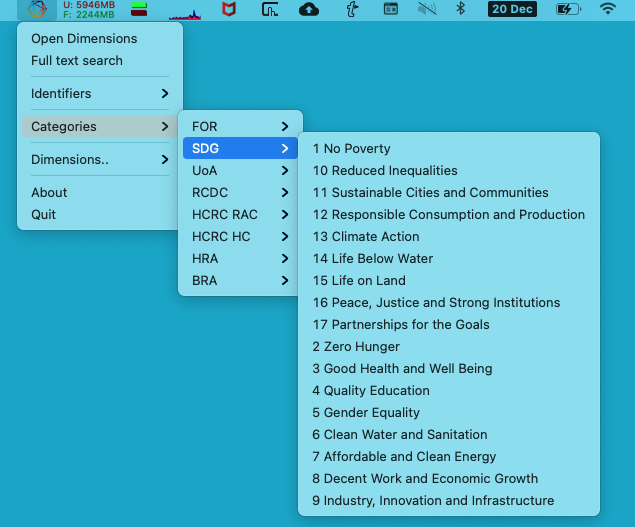Viewport: 635px width, 527px height.
Task: Click the battery status icon
Action: click(x=567, y=9)
